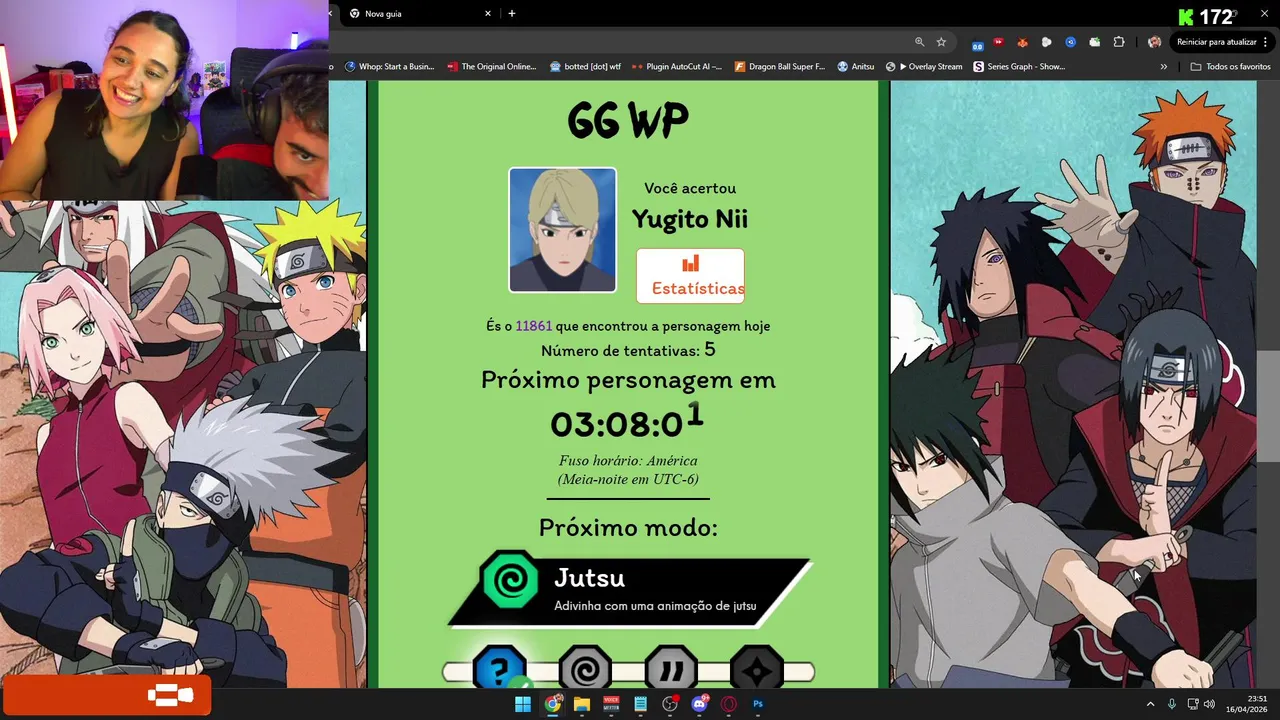Click the Chrome taskbar icon
Image resolution: width=1280 pixels, height=720 pixels.
552,704
